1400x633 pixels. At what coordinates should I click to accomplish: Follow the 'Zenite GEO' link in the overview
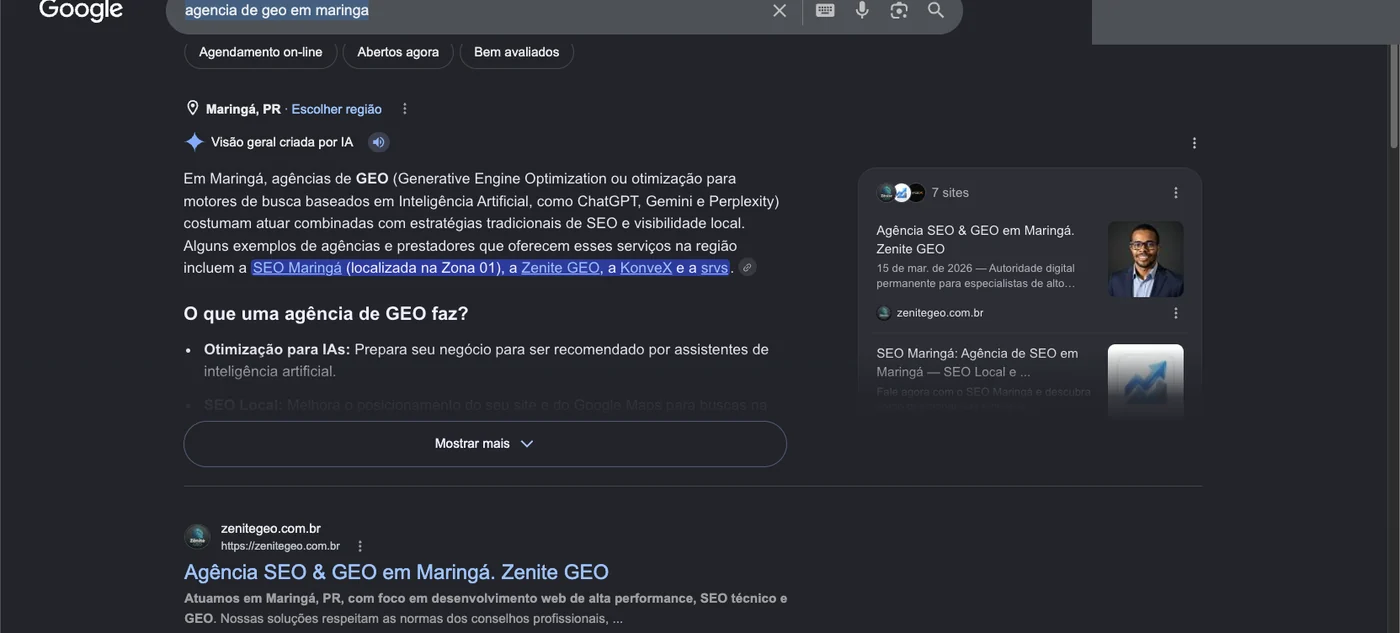(561, 267)
